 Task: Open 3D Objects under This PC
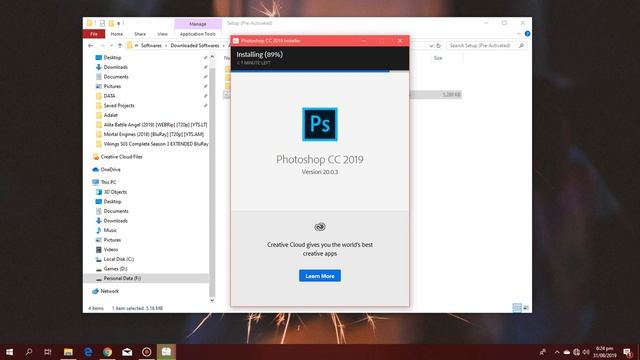(x=115, y=192)
